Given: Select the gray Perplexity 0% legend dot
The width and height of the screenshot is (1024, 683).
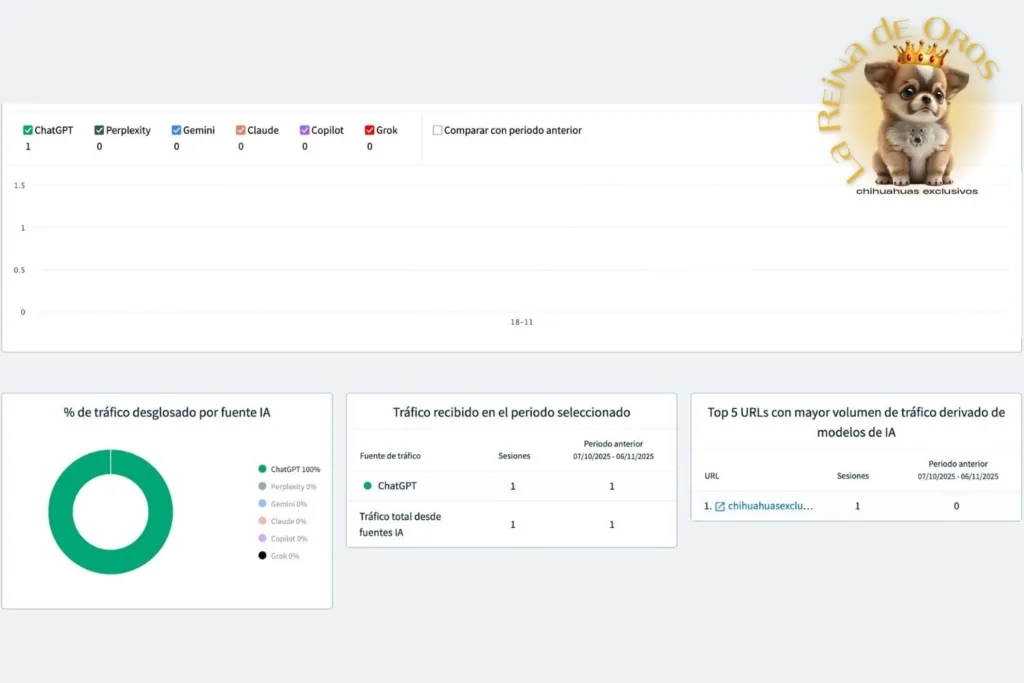Looking at the screenshot, I should (262, 486).
